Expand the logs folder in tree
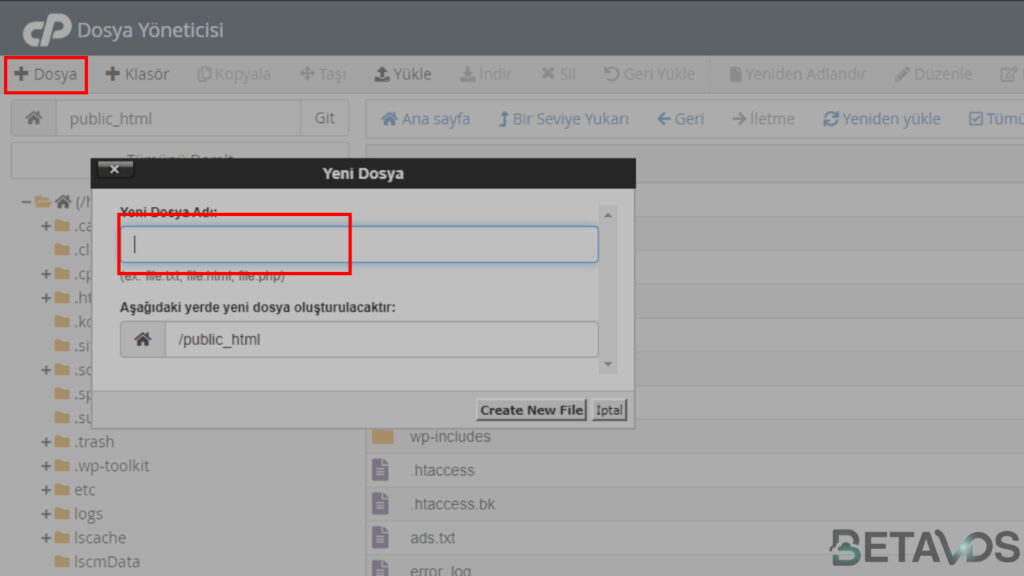The height and width of the screenshot is (576, 1024). coord(46,515)
